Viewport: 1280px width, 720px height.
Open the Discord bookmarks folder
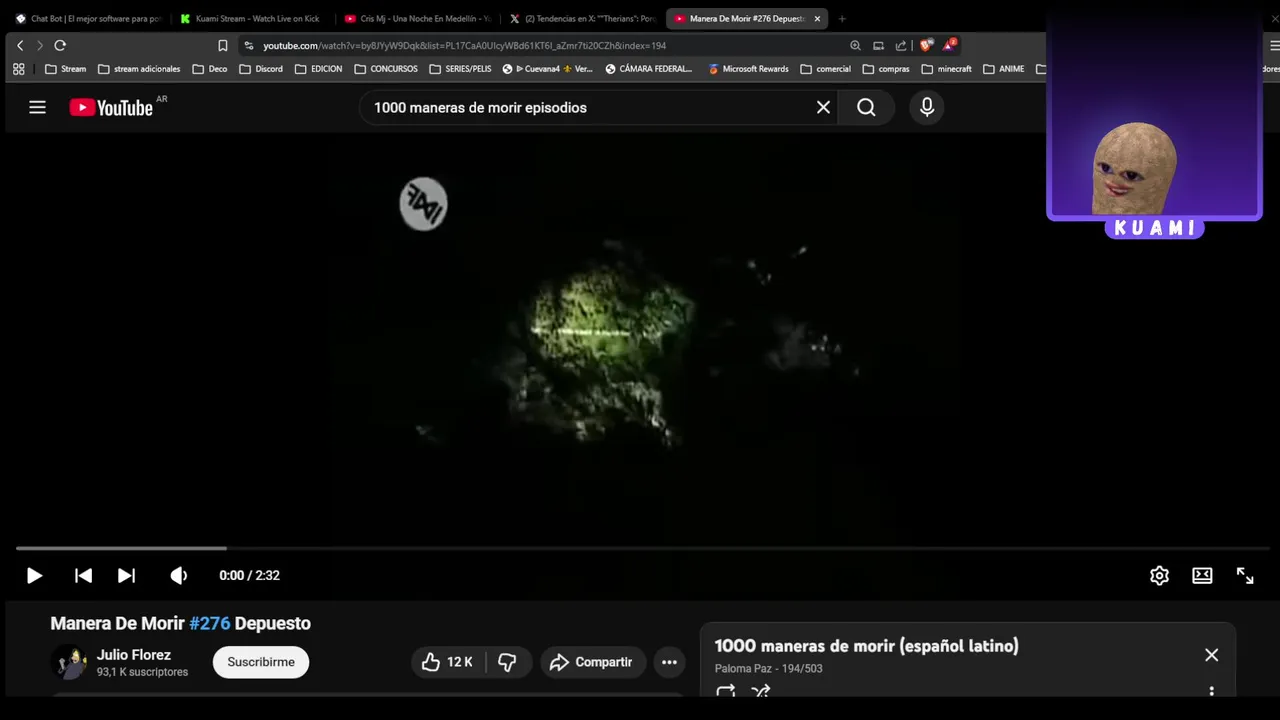click(261, 69)
